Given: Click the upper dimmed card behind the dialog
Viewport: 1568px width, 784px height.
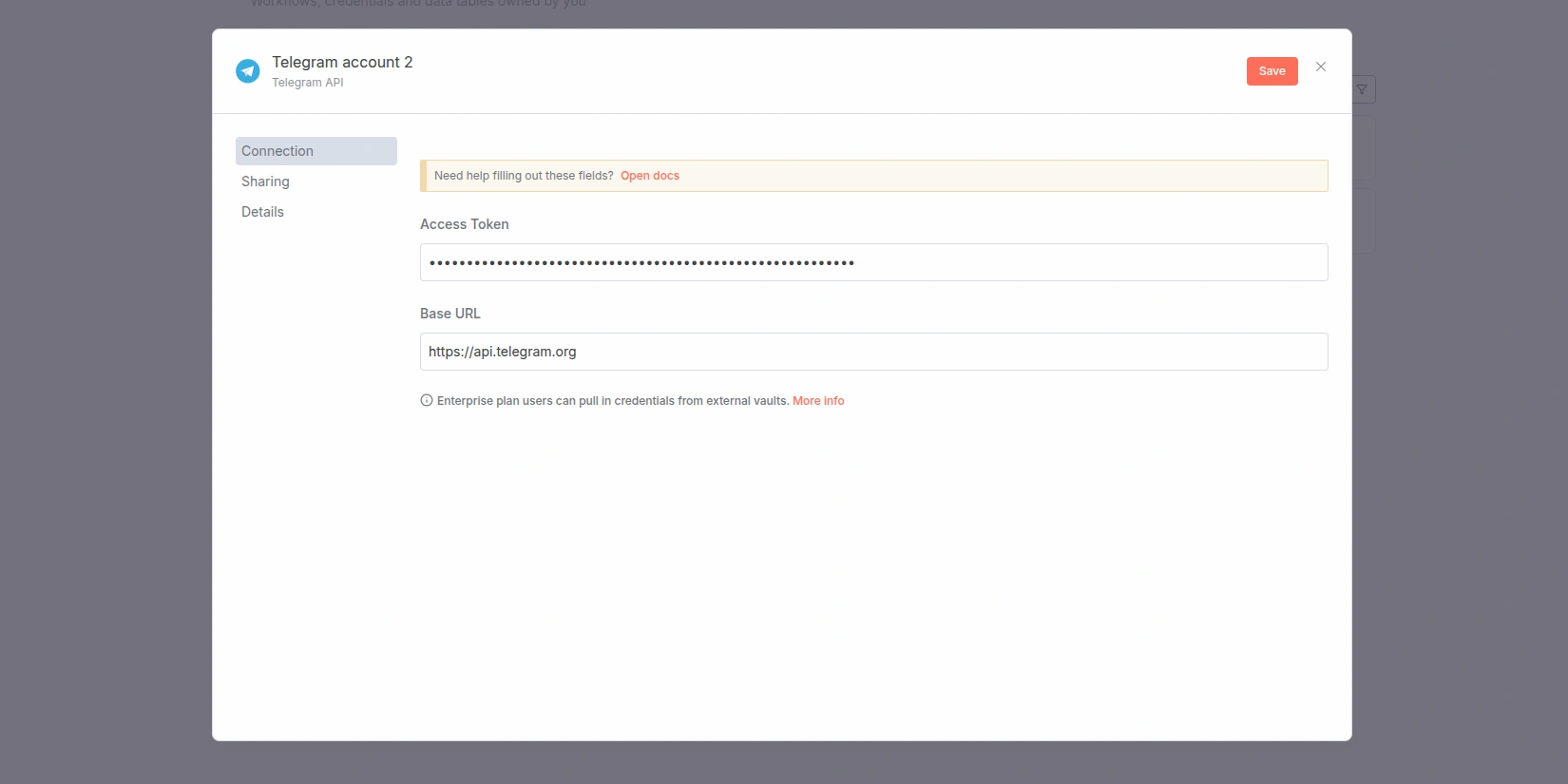Looking at the screenshot, I should [x=1364, y=148].
